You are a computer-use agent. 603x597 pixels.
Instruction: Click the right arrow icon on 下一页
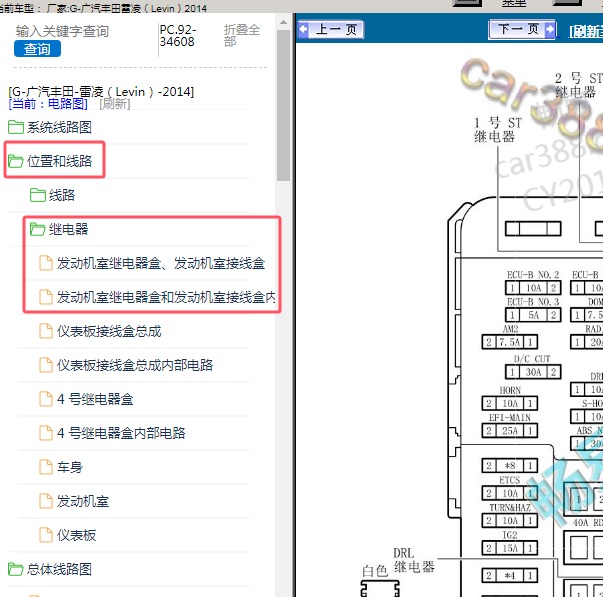click(550, 29)
